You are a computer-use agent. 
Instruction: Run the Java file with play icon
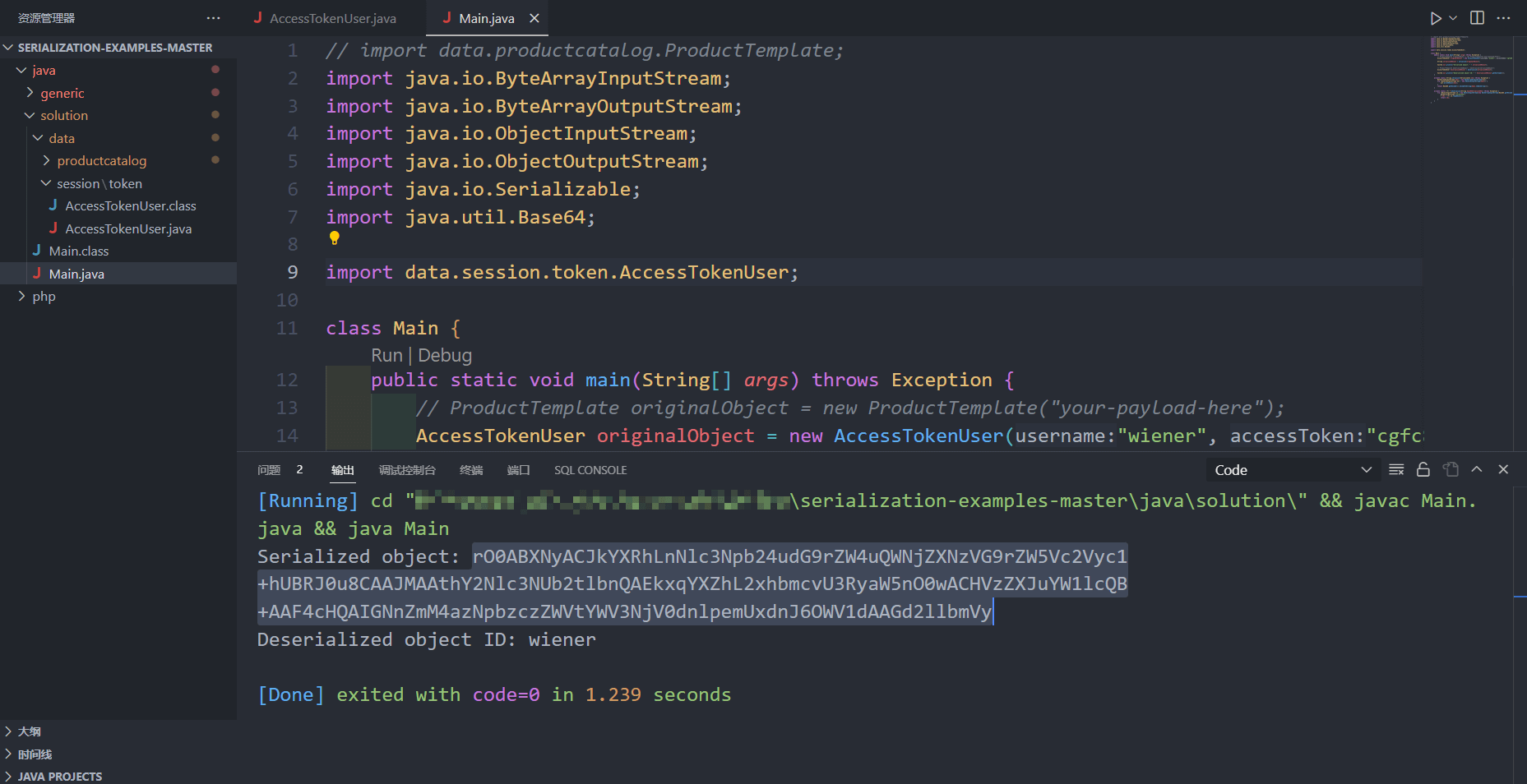tap(1435, 18)
